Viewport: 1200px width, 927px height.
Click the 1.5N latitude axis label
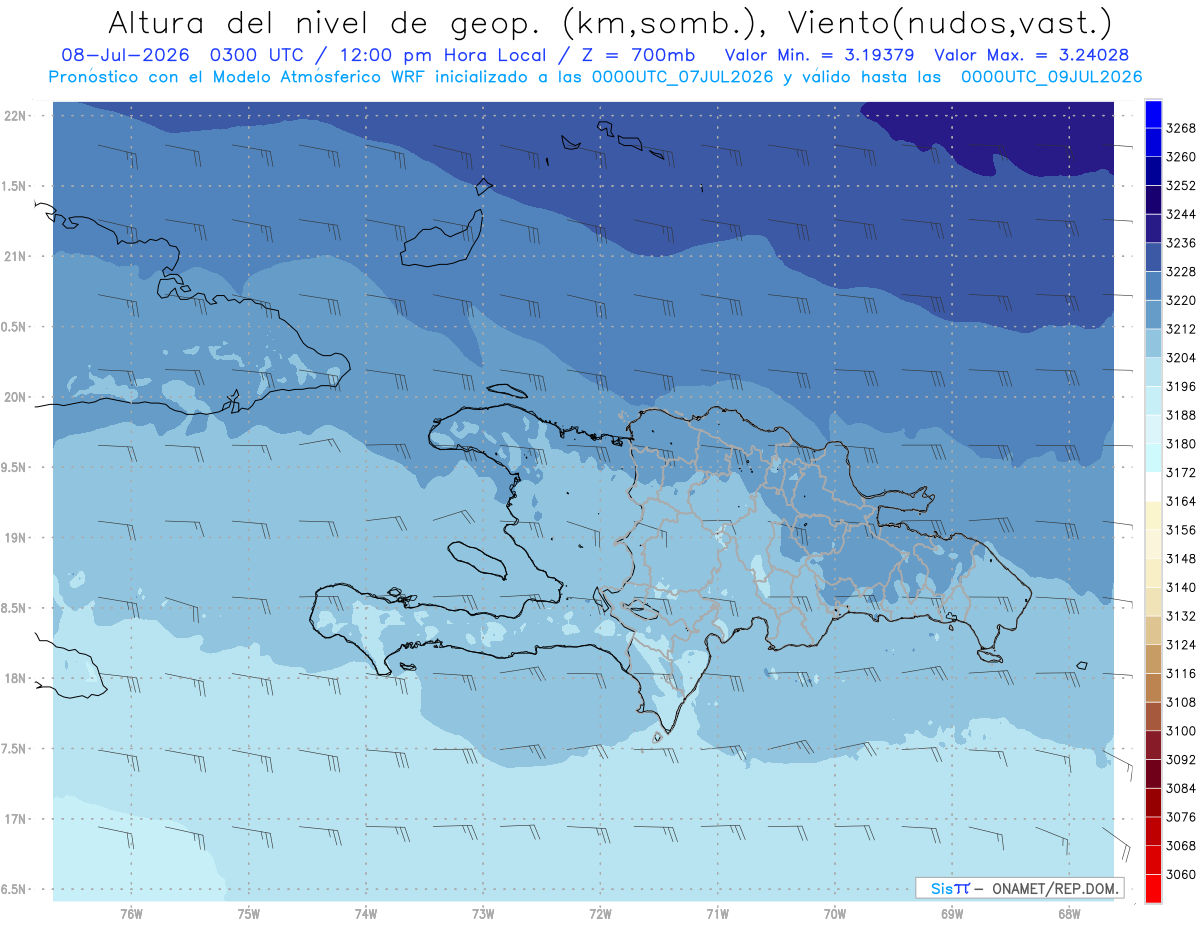click(x=14, y=186)
